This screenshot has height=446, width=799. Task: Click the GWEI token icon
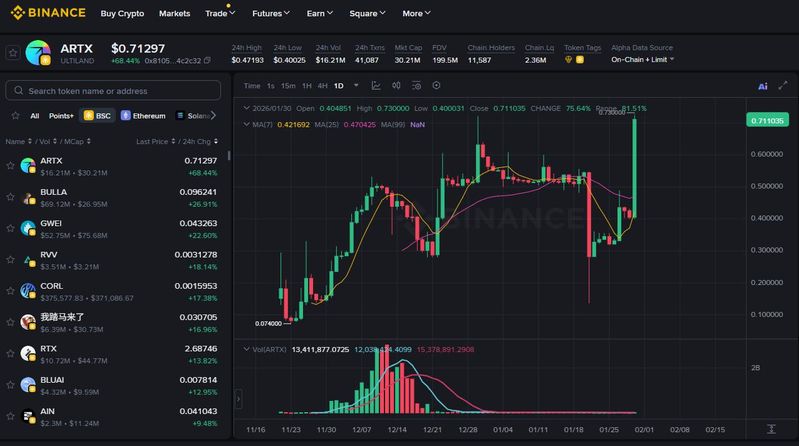click(x=28, y=227)
